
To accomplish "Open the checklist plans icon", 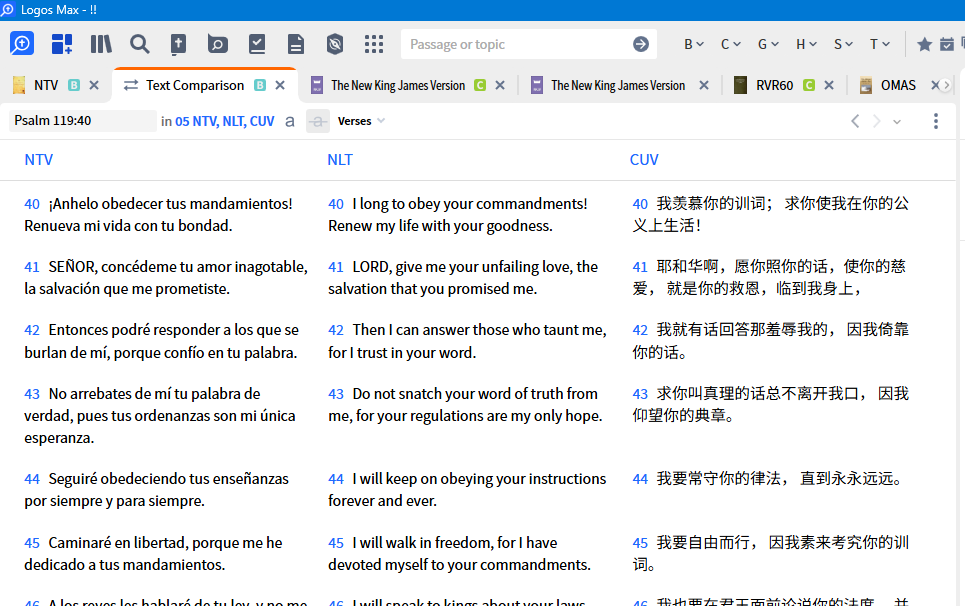I will click(x=257, y=44).
